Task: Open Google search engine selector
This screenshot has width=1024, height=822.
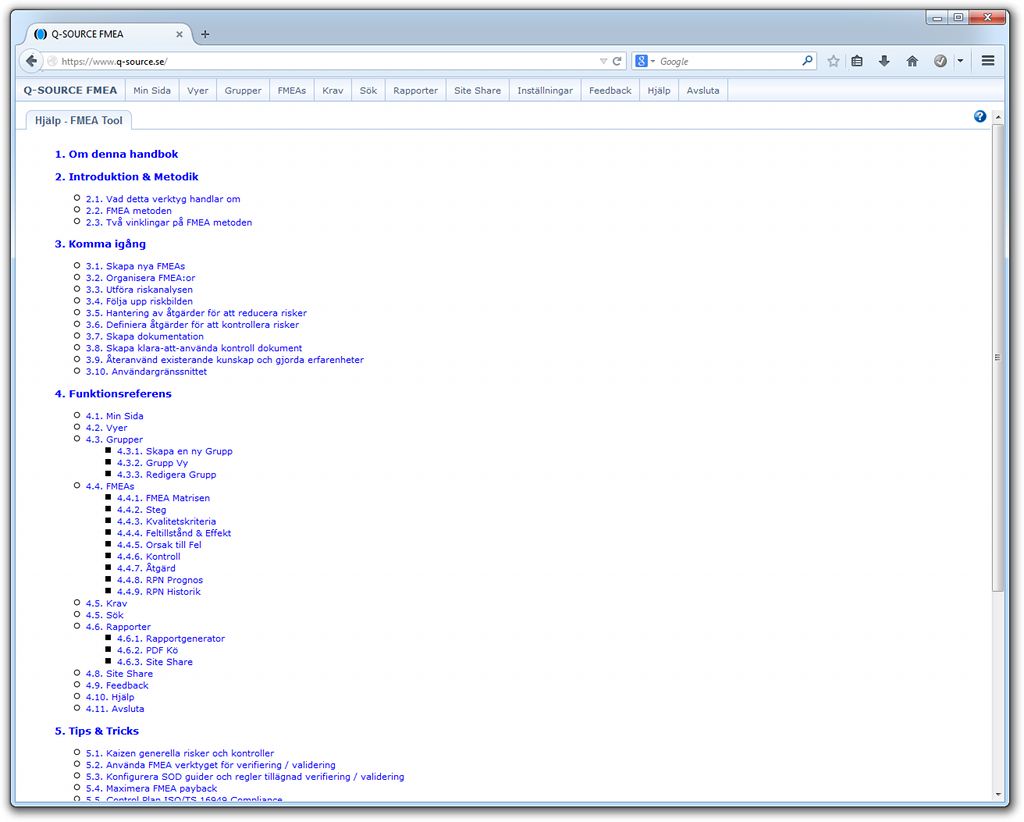Action: (x=645, y=61)
